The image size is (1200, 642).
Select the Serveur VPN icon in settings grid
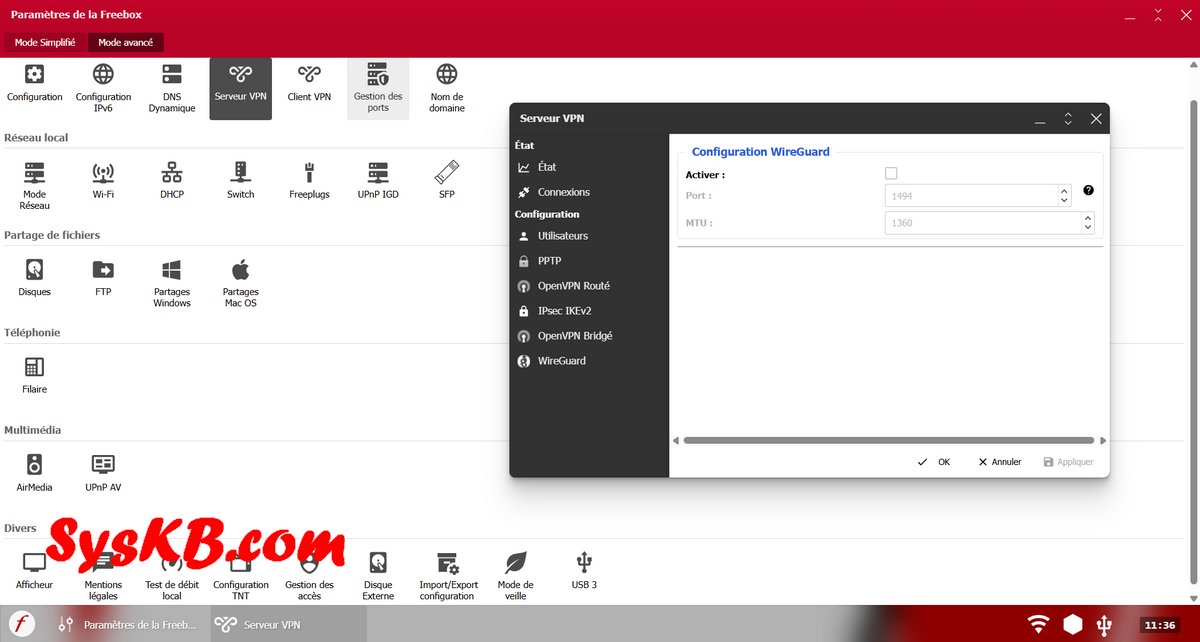(240, 88)
